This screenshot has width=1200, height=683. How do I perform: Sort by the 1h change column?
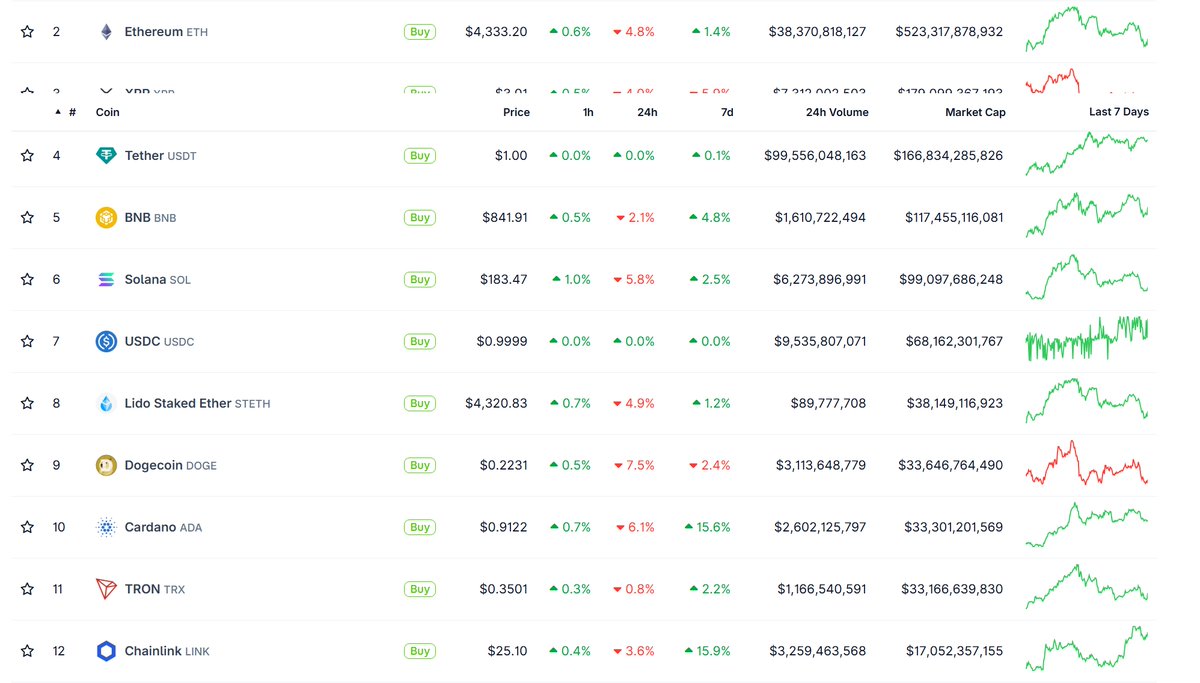click(588, 112)
